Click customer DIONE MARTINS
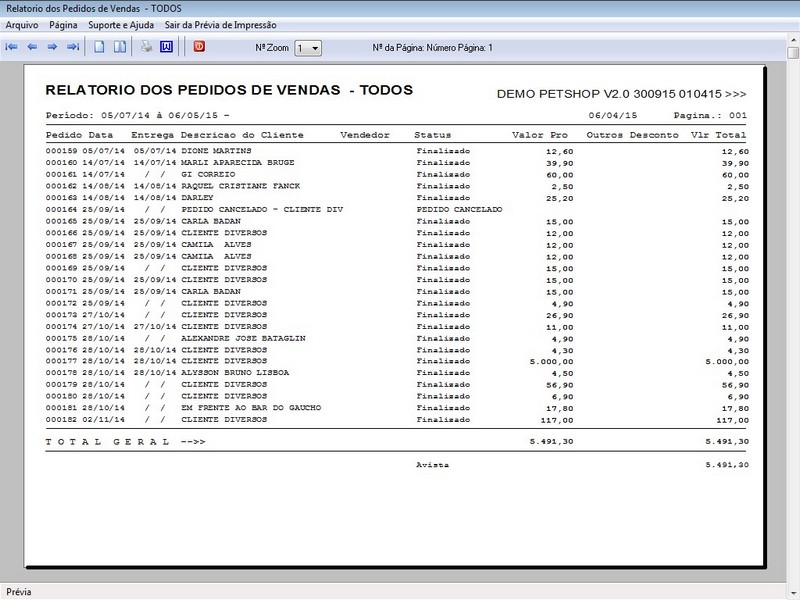800x600 pixels. tap(216, 151)
